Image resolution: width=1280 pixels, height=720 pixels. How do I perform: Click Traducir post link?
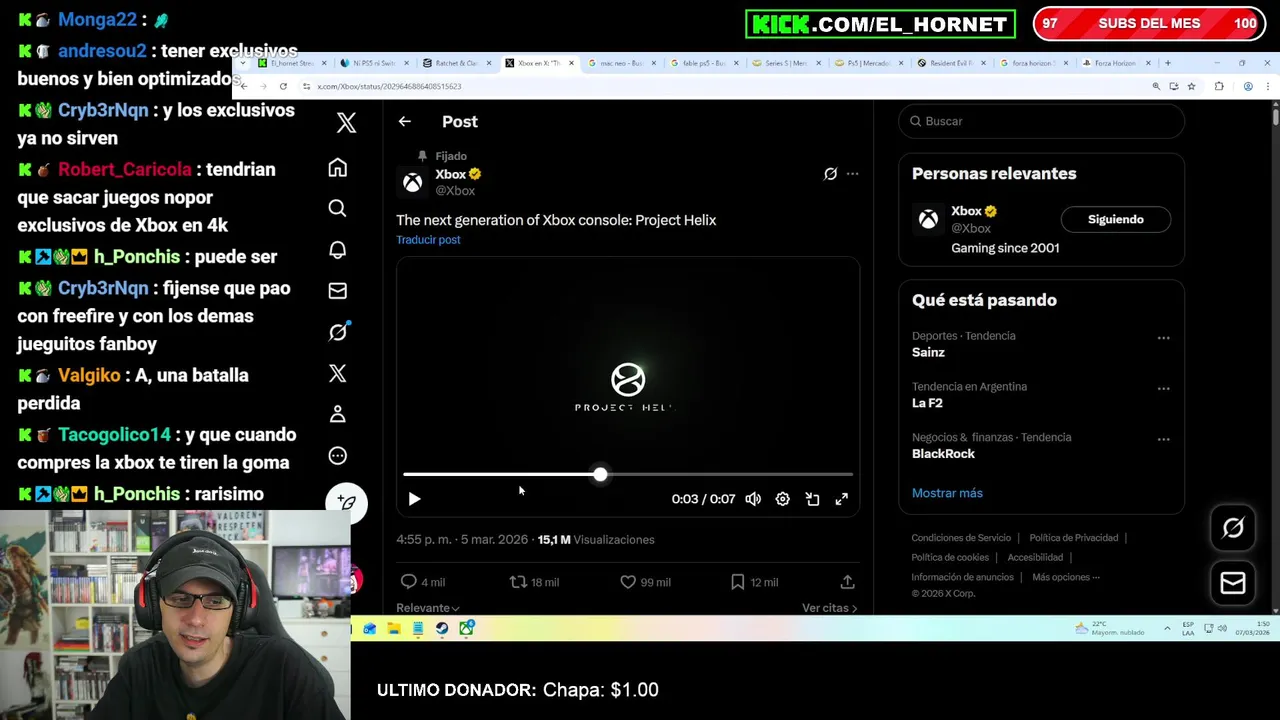point(428,240)
